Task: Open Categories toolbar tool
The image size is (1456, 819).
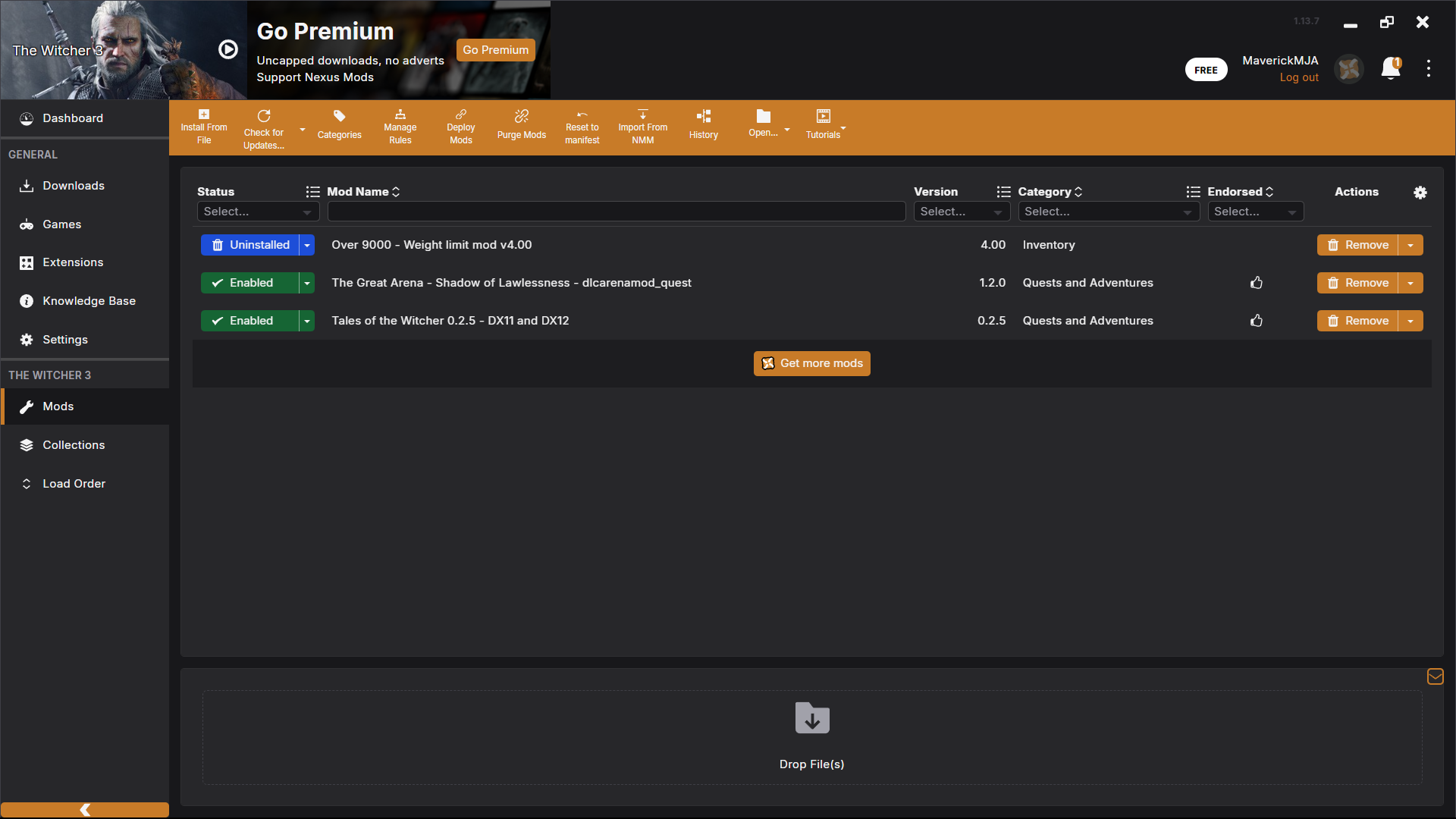Action: click(339, 125)
